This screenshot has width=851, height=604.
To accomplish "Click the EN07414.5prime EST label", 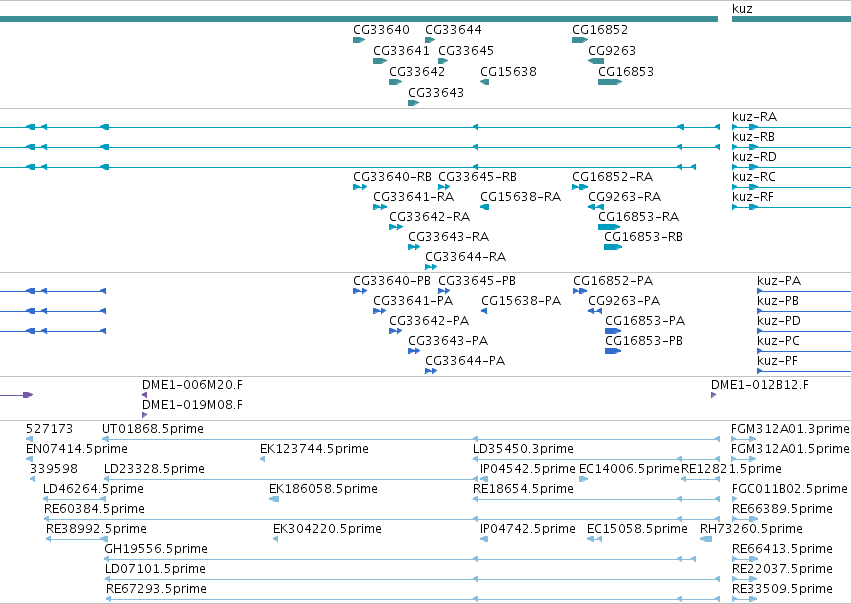I will 77,449.
